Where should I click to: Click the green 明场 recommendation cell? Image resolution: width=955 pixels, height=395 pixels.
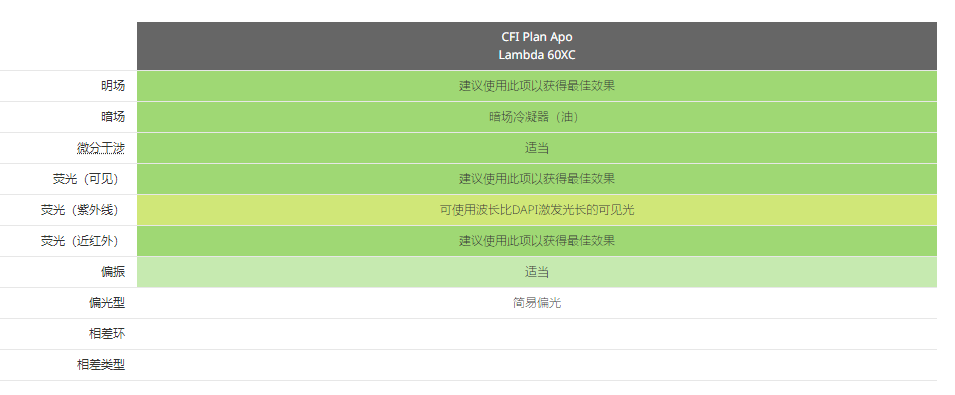click(x=537, y=86)
